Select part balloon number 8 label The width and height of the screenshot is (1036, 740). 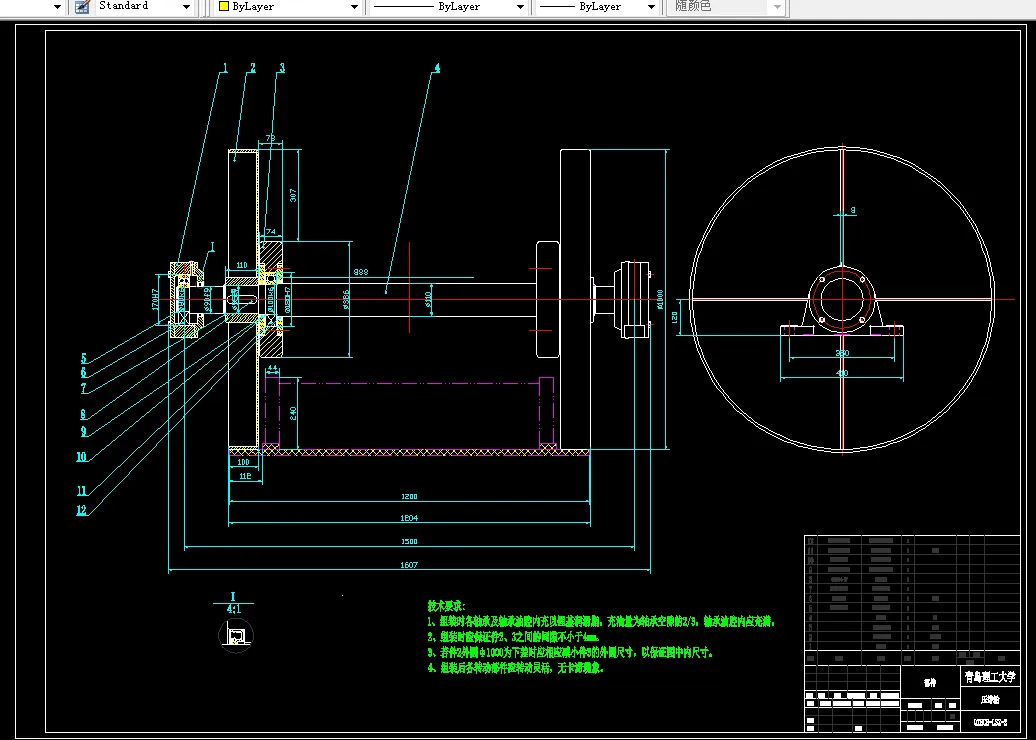pos(83,414)
